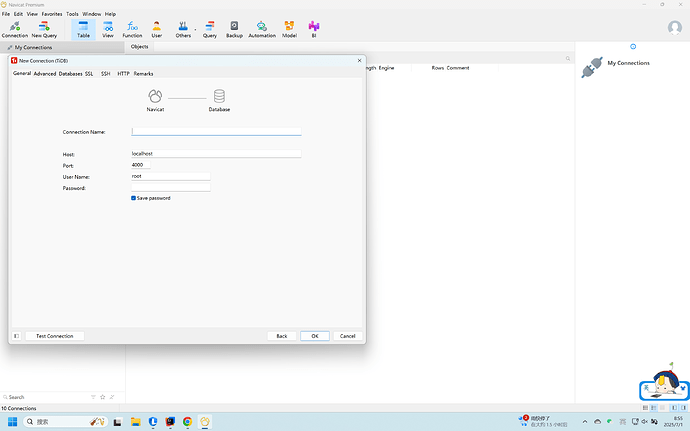
Task: Click the Host field containing localhost
Action: (216, 154)
